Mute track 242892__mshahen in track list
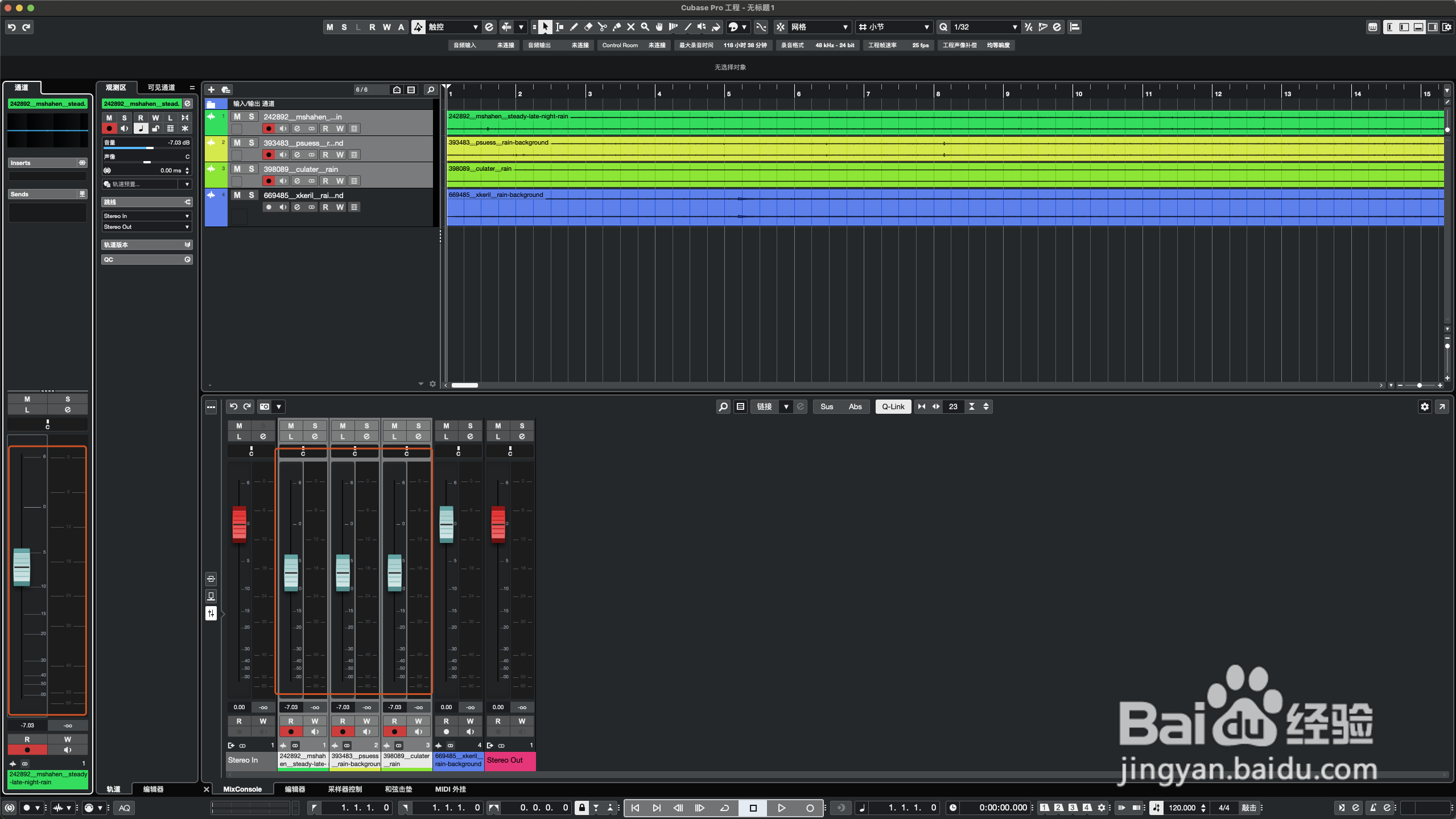 point(237,116)
